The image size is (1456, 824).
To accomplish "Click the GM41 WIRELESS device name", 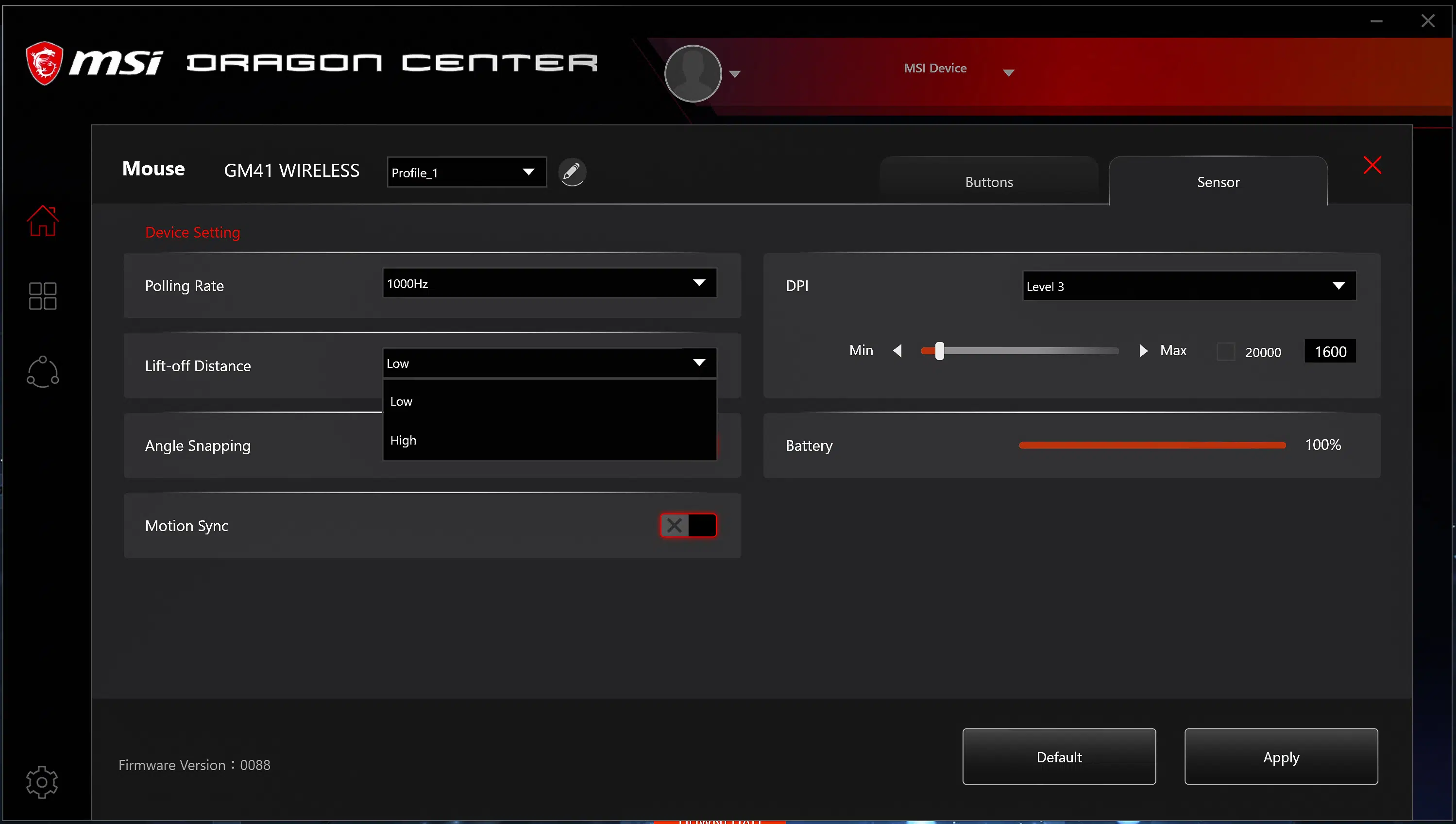I will point(291,171).
